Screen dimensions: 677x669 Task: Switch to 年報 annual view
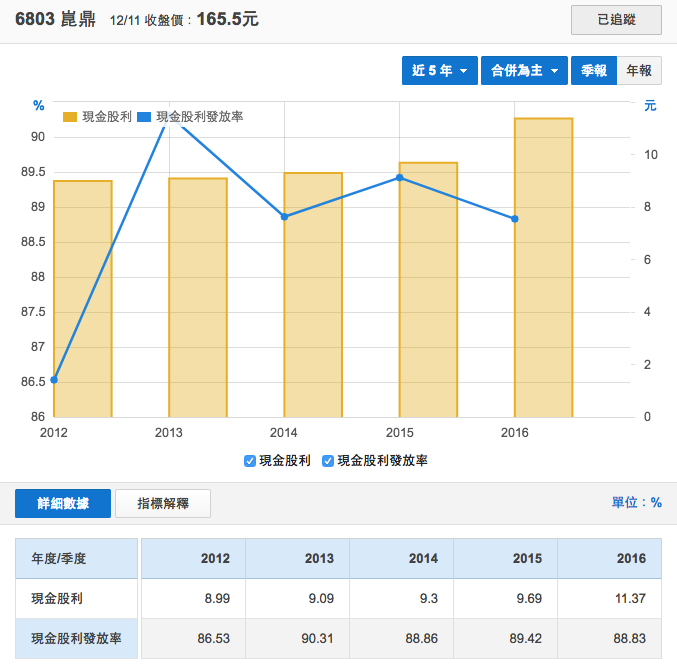pos(639,70)
